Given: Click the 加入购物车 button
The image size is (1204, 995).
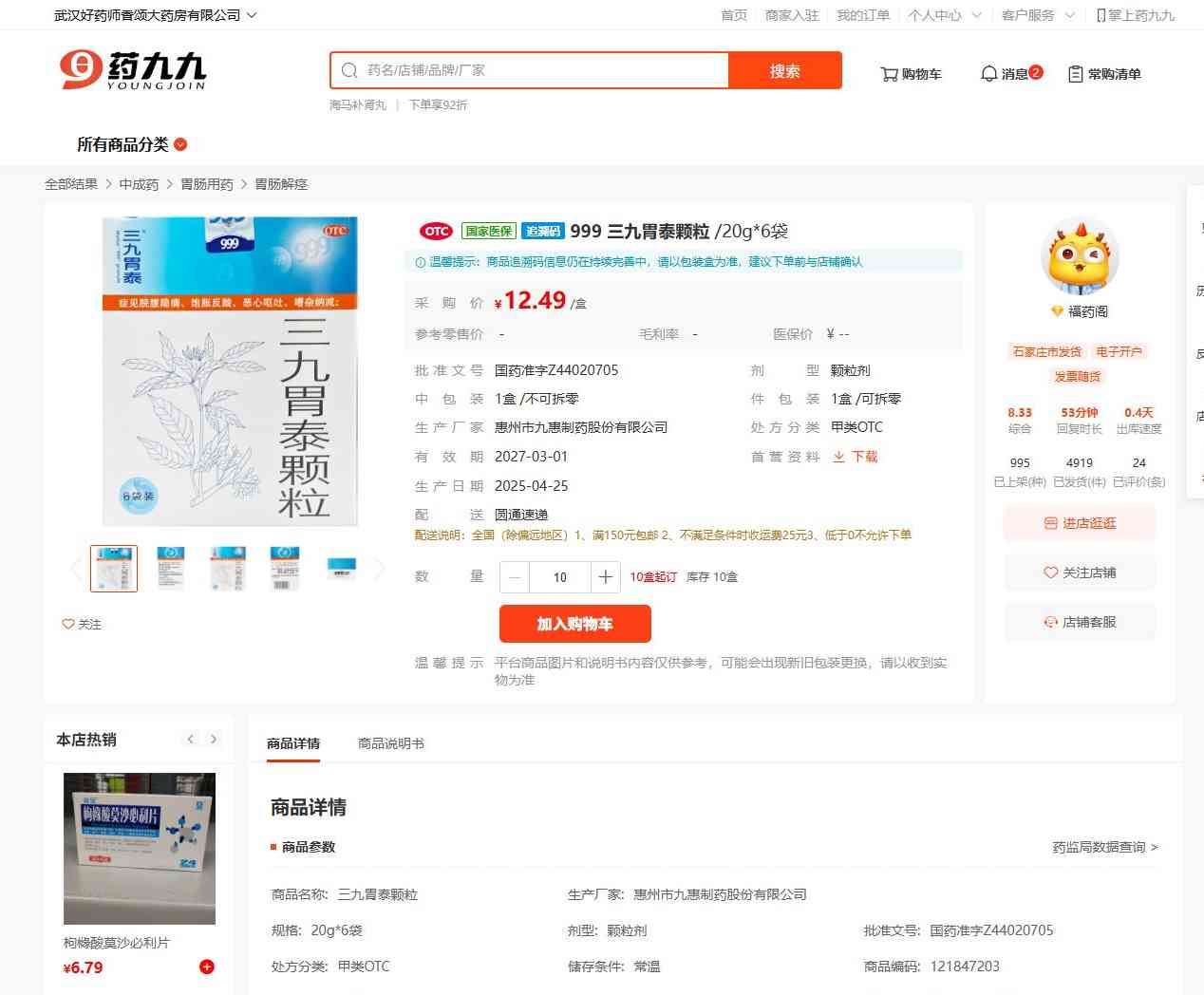Looking at the screenshot, I should (x=574, y=624).
